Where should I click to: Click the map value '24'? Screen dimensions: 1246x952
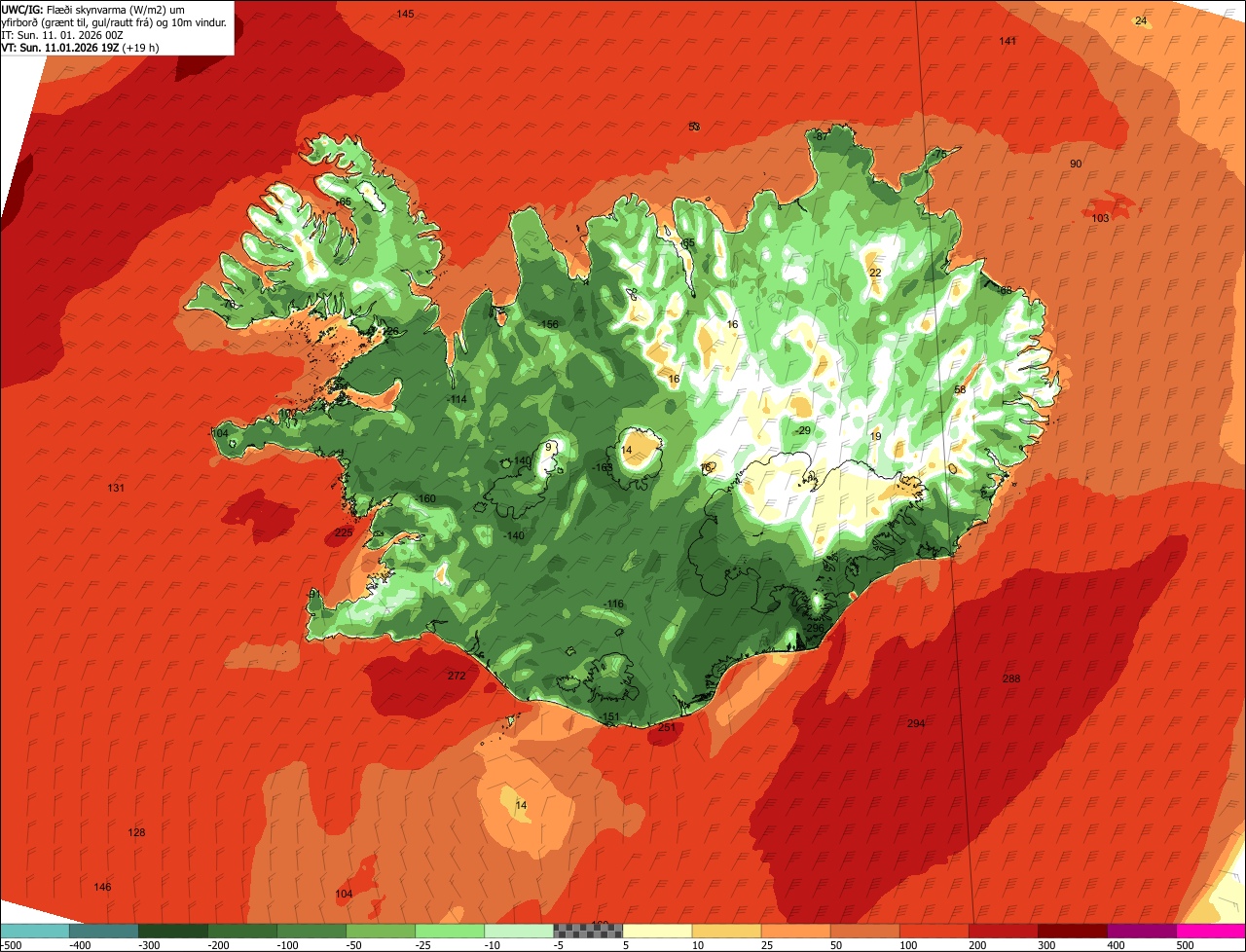pos(1141,20)
